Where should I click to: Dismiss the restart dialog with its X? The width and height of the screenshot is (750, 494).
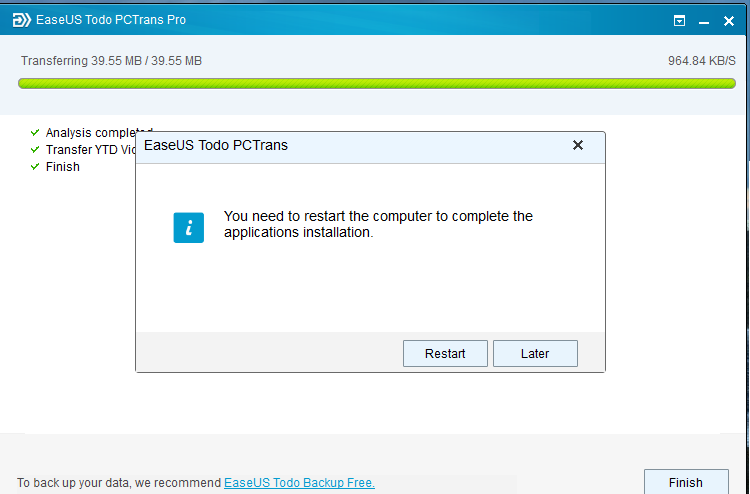(x=578, y=145)
